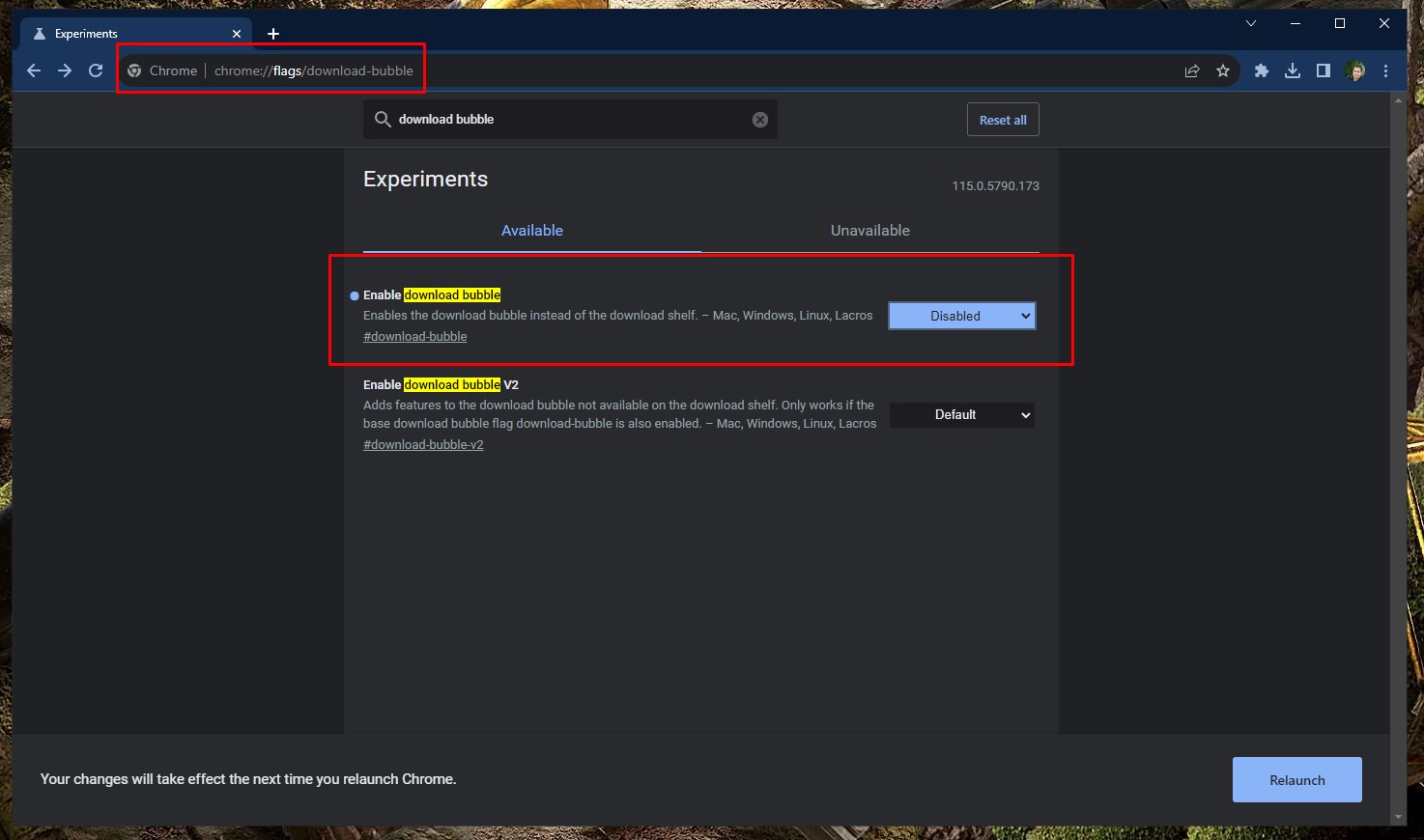Toggle the browser side panel

tap(1324, 70)
